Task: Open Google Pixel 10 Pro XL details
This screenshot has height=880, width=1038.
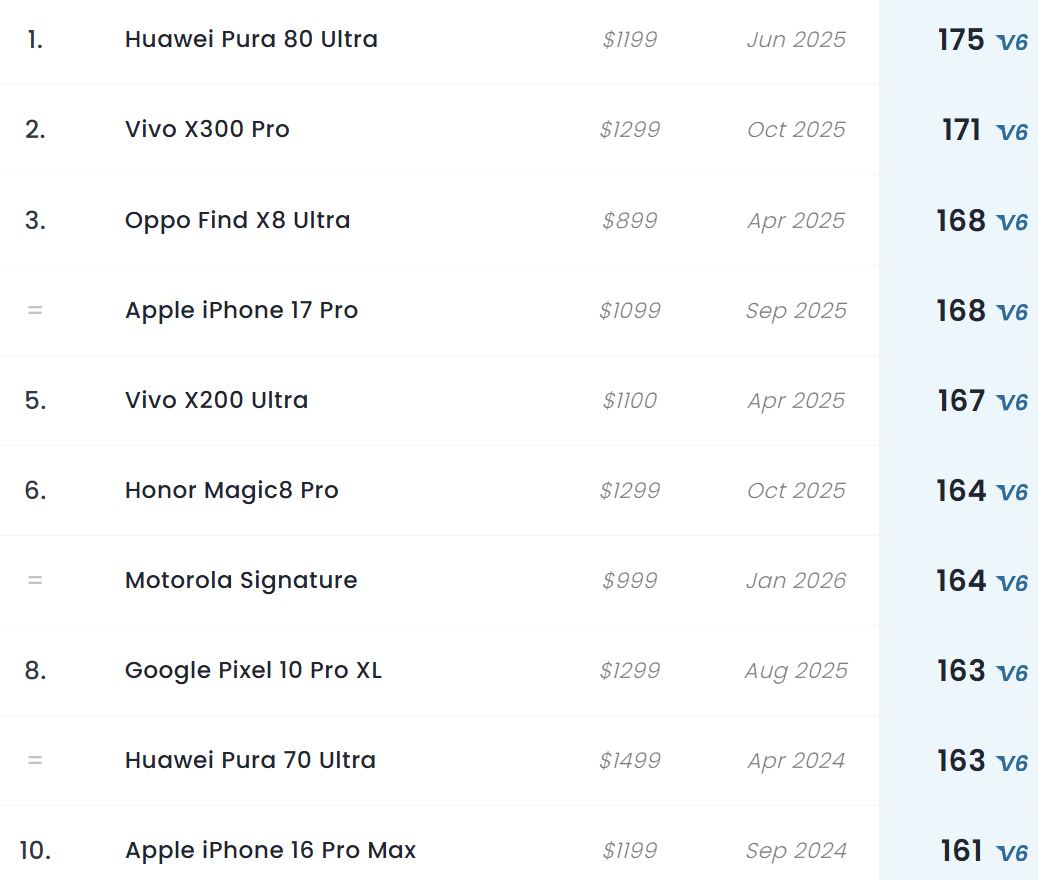Action: [x=253, y=670]
